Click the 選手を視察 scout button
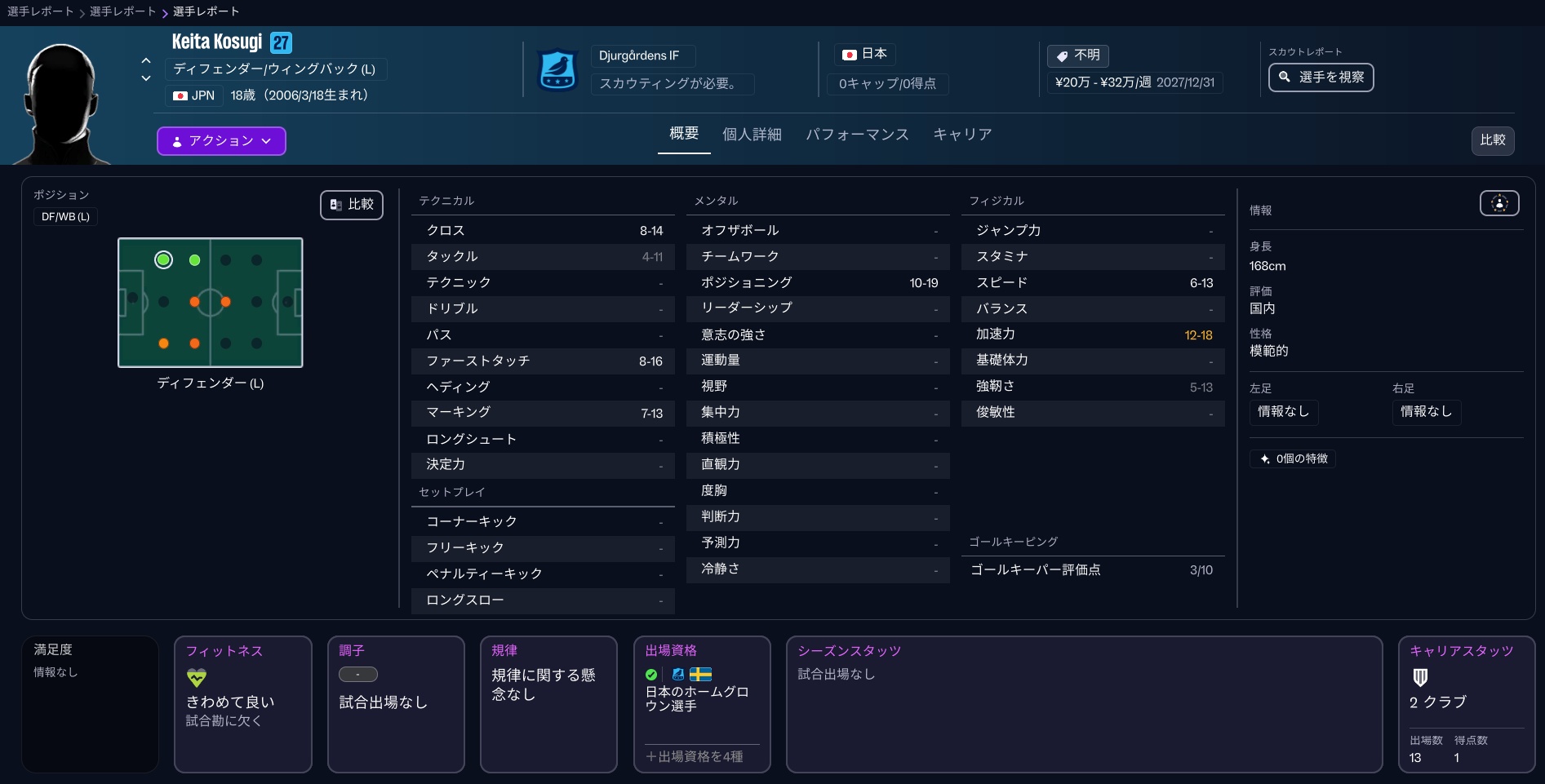The image size is (1545, 784). pyautogui.click(x=1321, y=78)
